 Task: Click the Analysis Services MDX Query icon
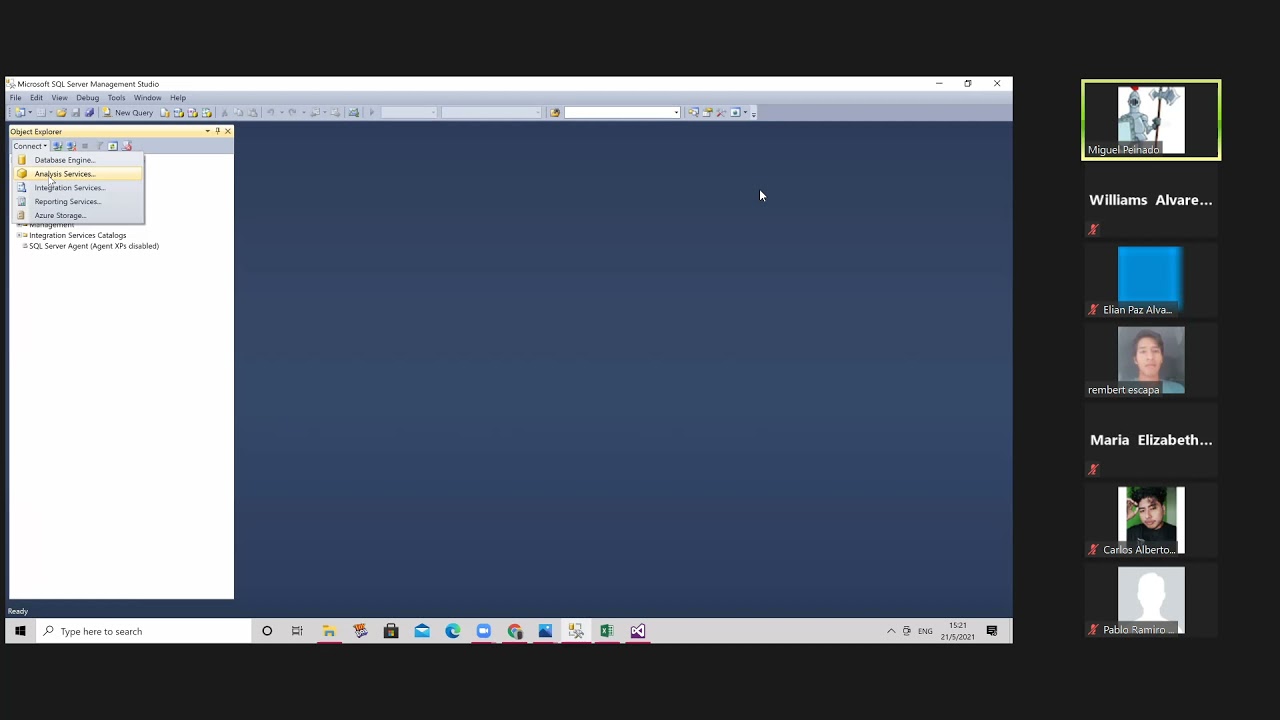[x=179, y=113]
